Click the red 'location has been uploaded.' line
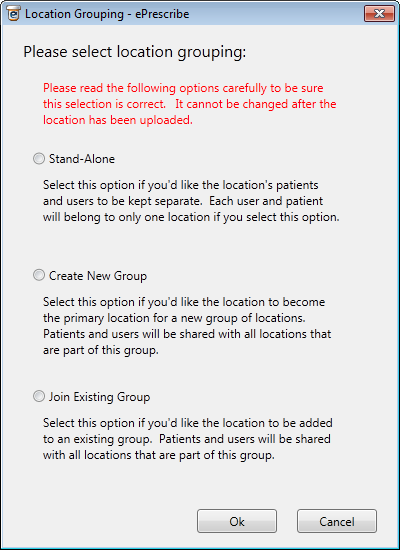 pyautogui.click(x=118, y=120)
